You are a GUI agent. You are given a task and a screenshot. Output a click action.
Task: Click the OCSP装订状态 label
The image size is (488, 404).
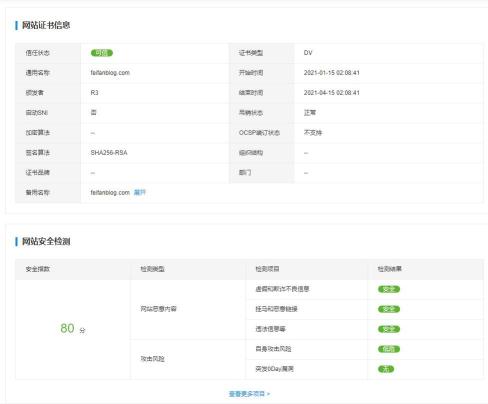point(259,133)
